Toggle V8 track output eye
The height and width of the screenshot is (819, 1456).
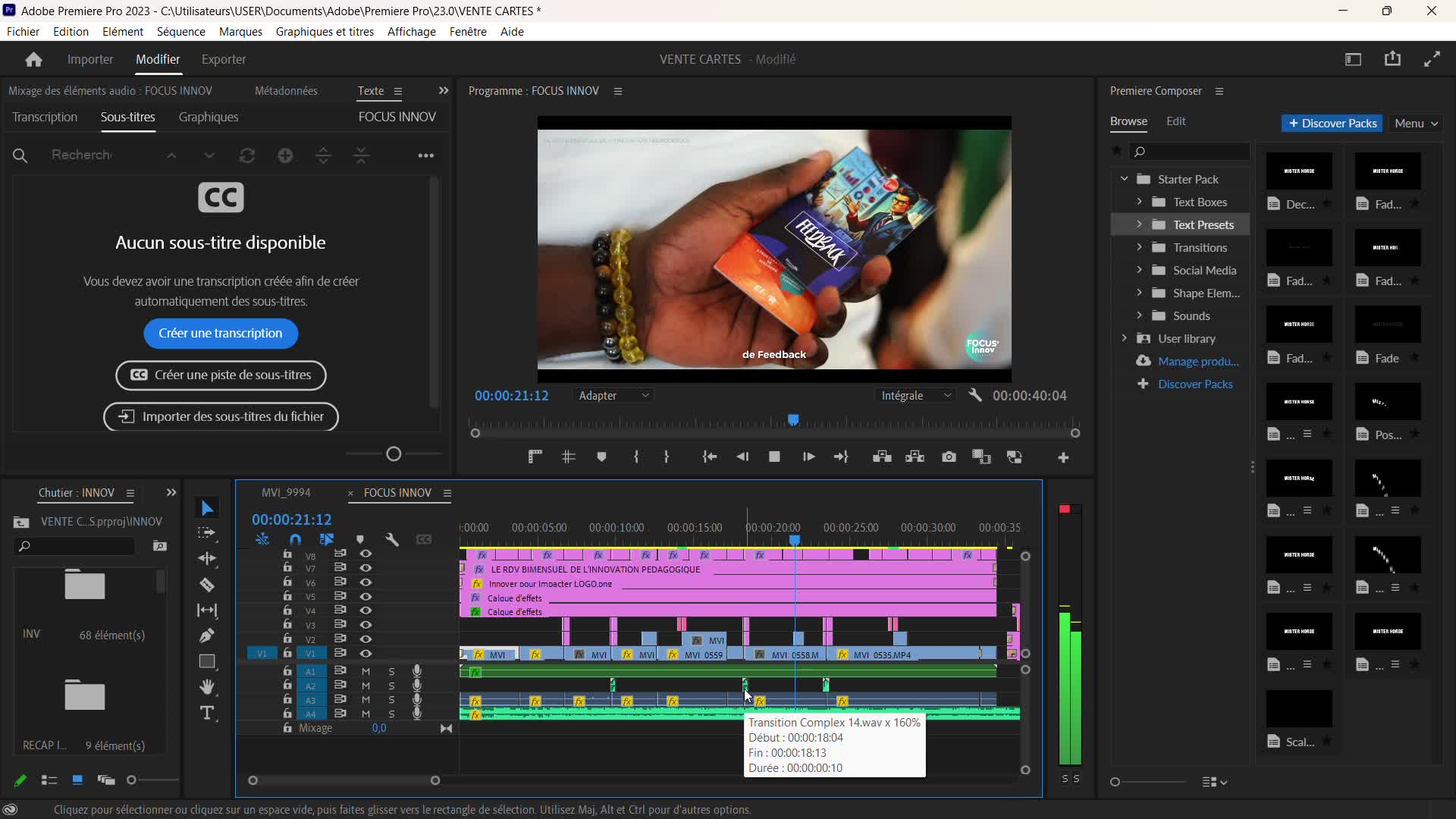pos(366,554)
